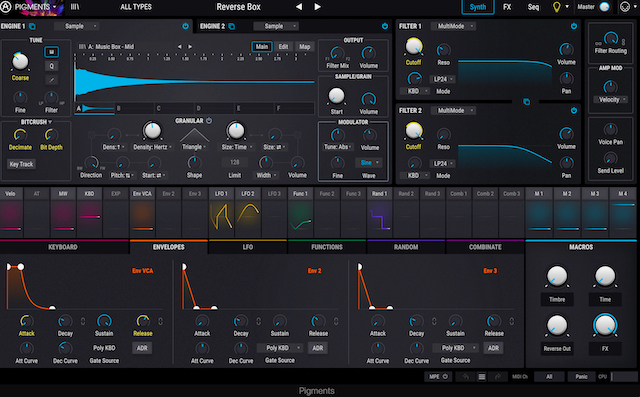Open Filter 2 LP24 mode dropdown

pos(443,164)
